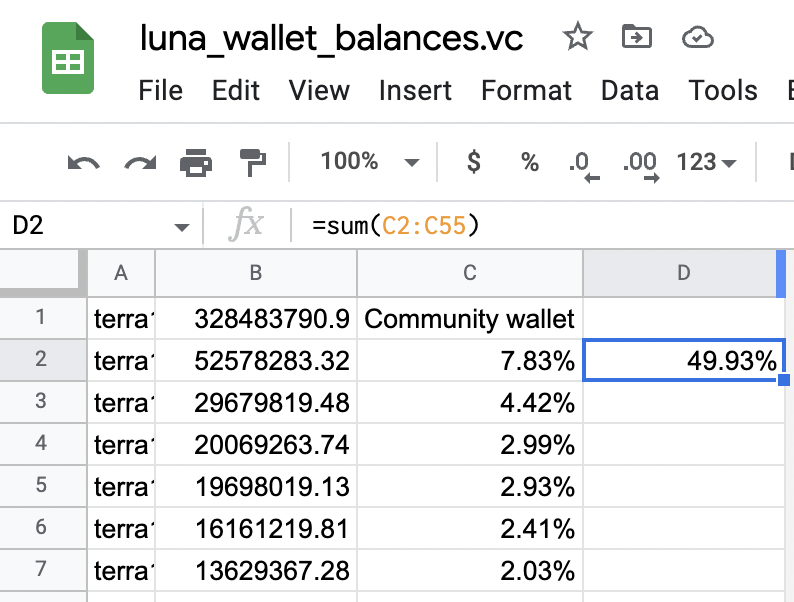Open the Format menu

click(526, 91)
